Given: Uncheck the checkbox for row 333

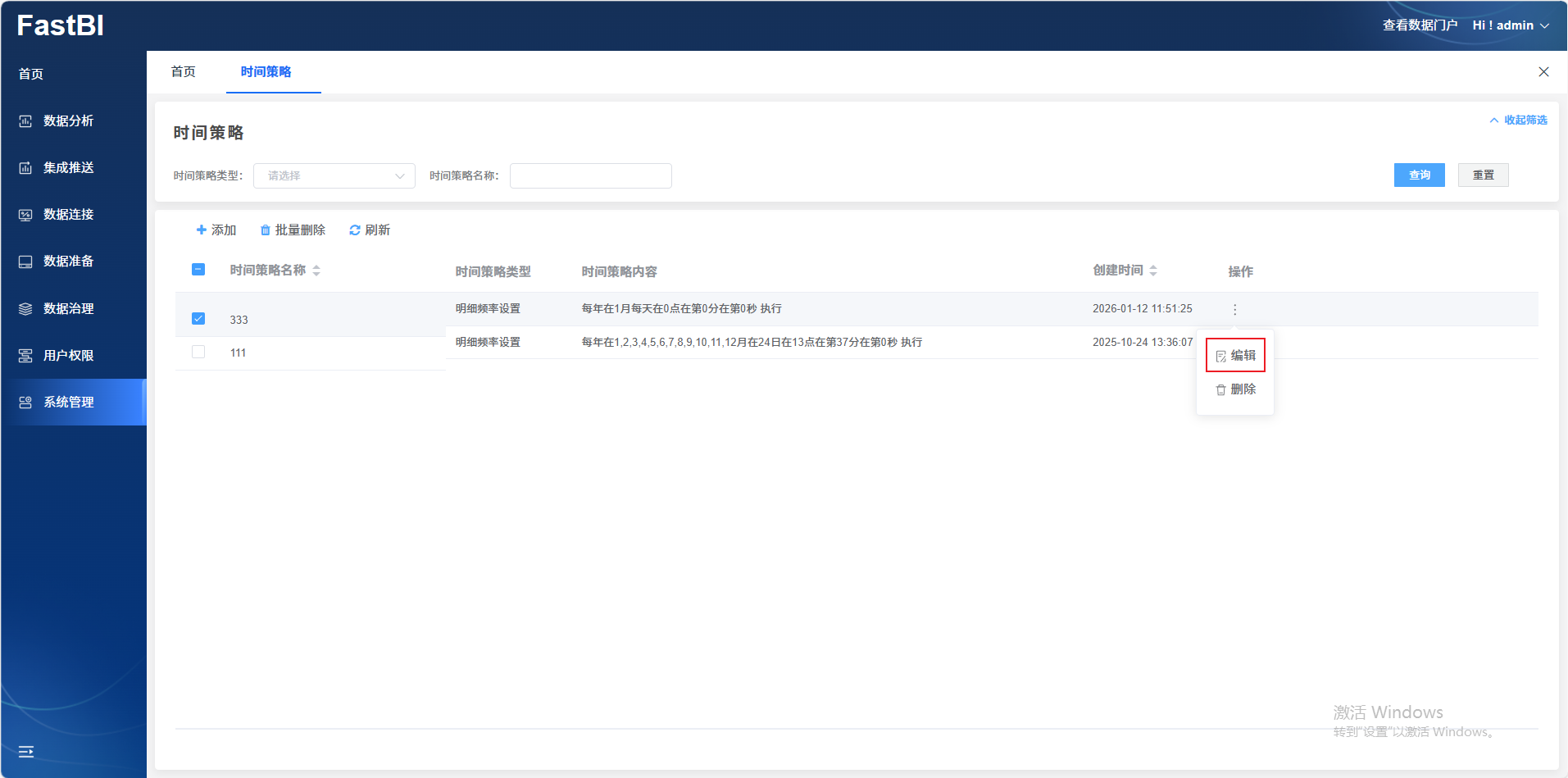Looking at the screenshot, I should (x=198, y=319).
